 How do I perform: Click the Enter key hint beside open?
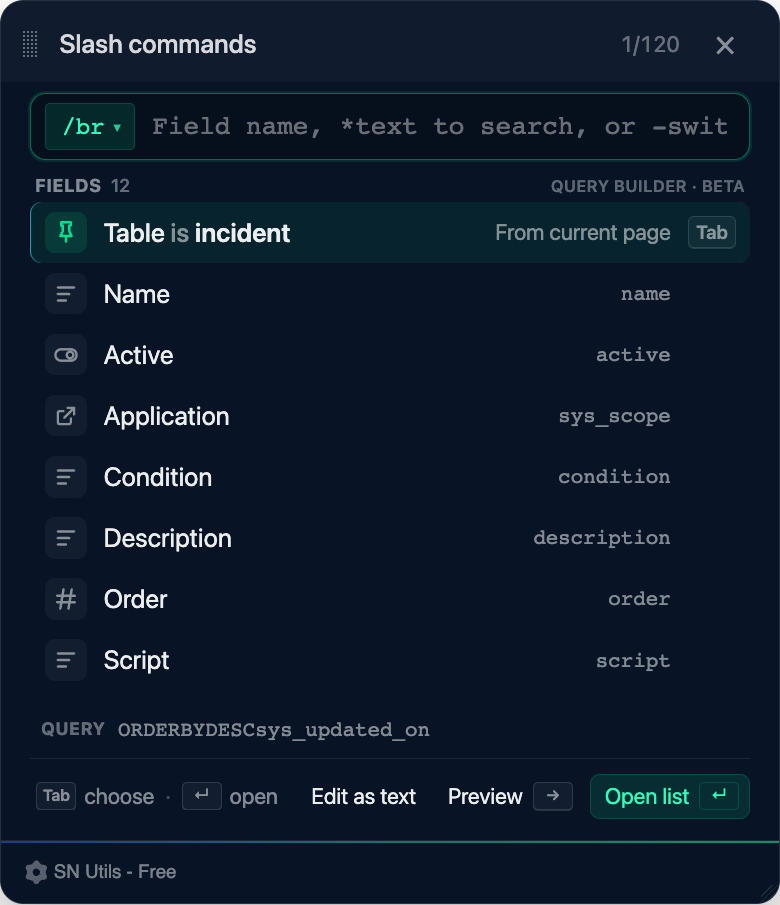[201, 796]
